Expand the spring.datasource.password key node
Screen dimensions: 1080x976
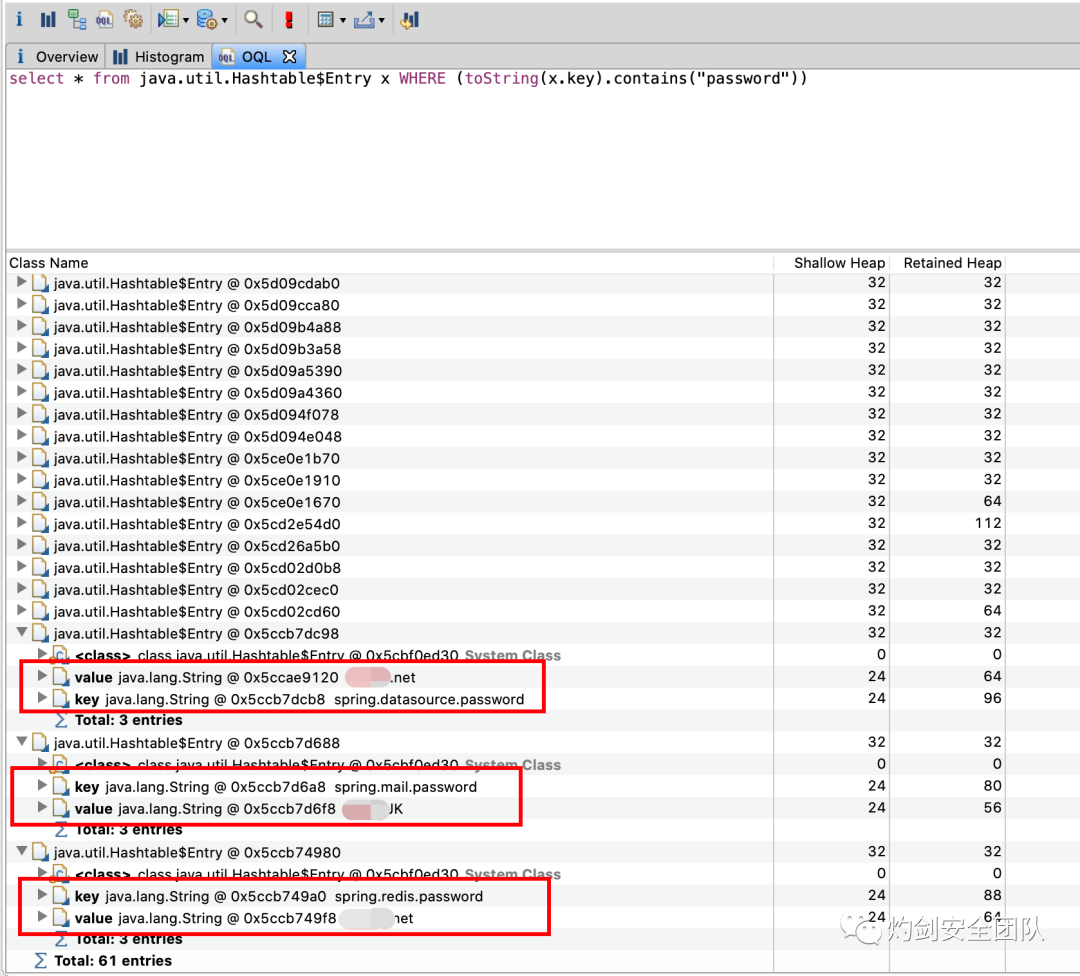pos(42,698)
